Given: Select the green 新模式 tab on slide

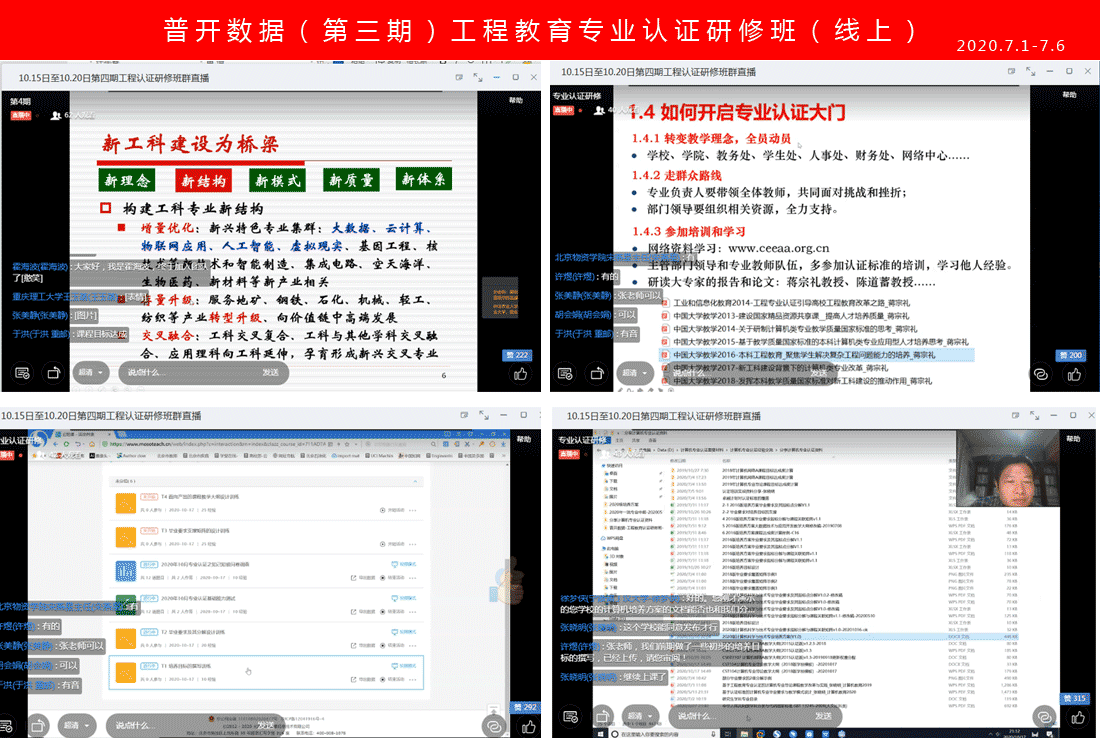Looking at the screenshot, I should (277, 181).
